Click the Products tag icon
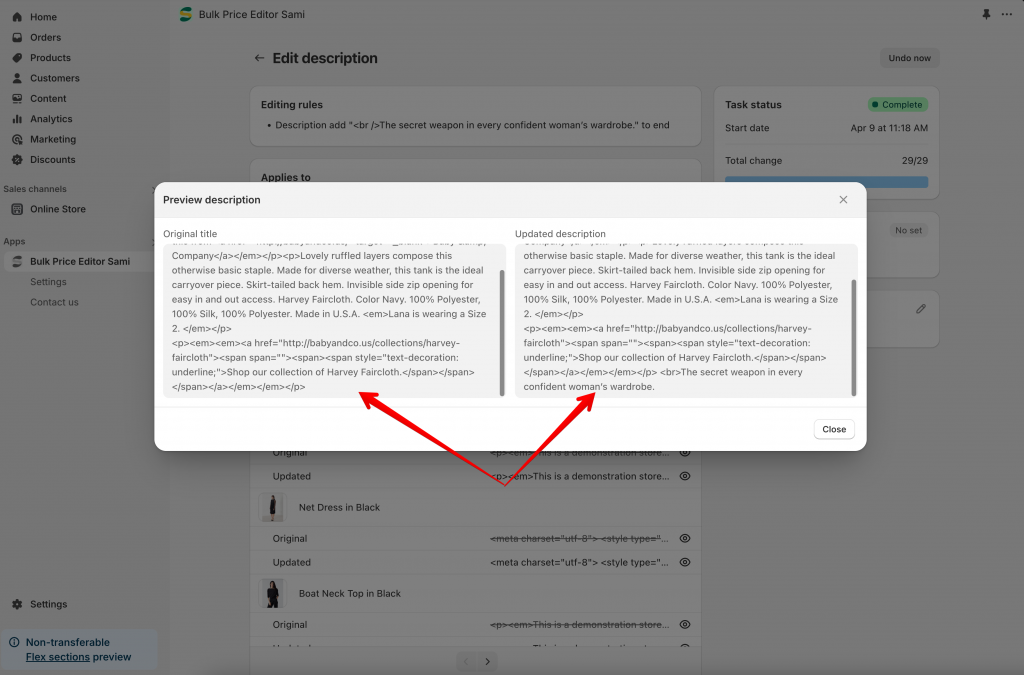This screenshot has height=675, width=1024. (x=18, y=57)
